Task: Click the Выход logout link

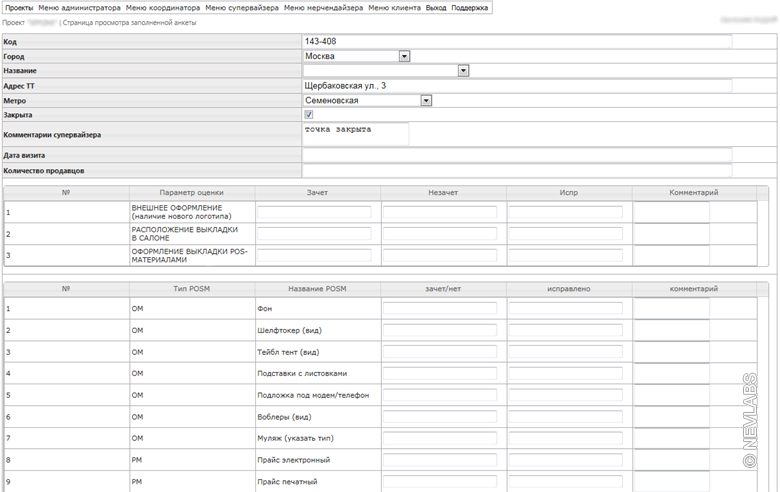Action: pyautogui.click(x=436, y=7)
